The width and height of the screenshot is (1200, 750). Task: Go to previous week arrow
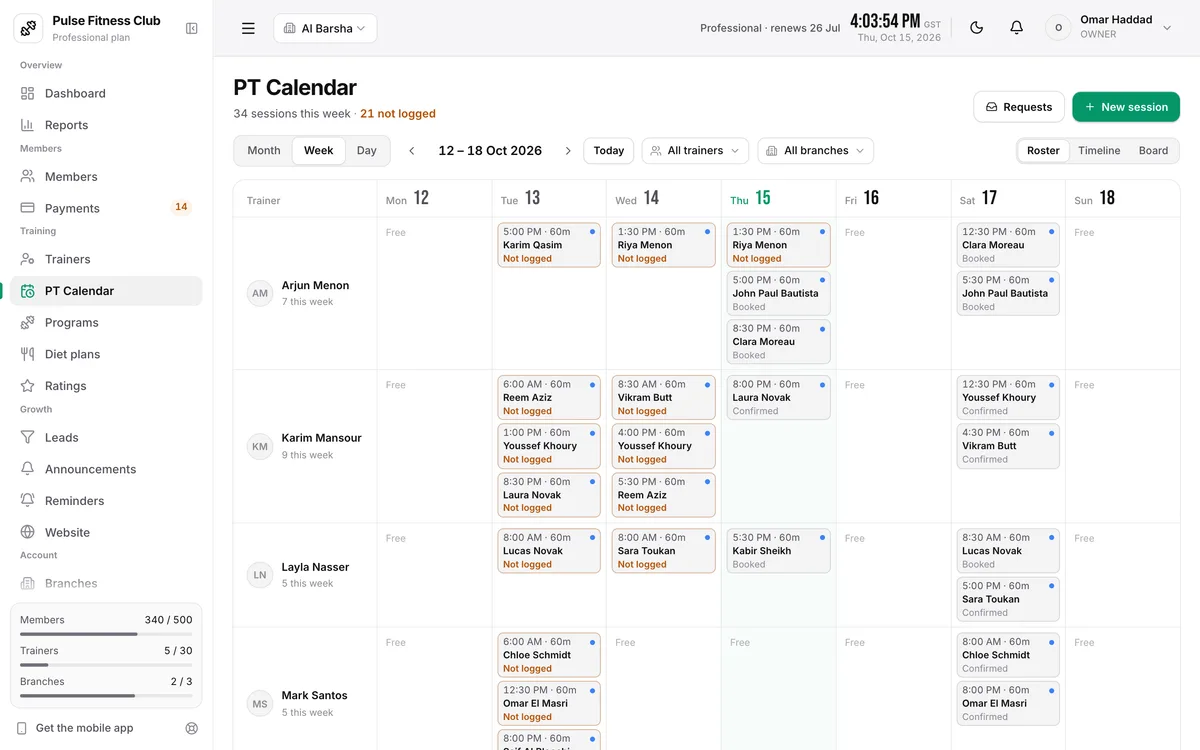coord(412,151)
